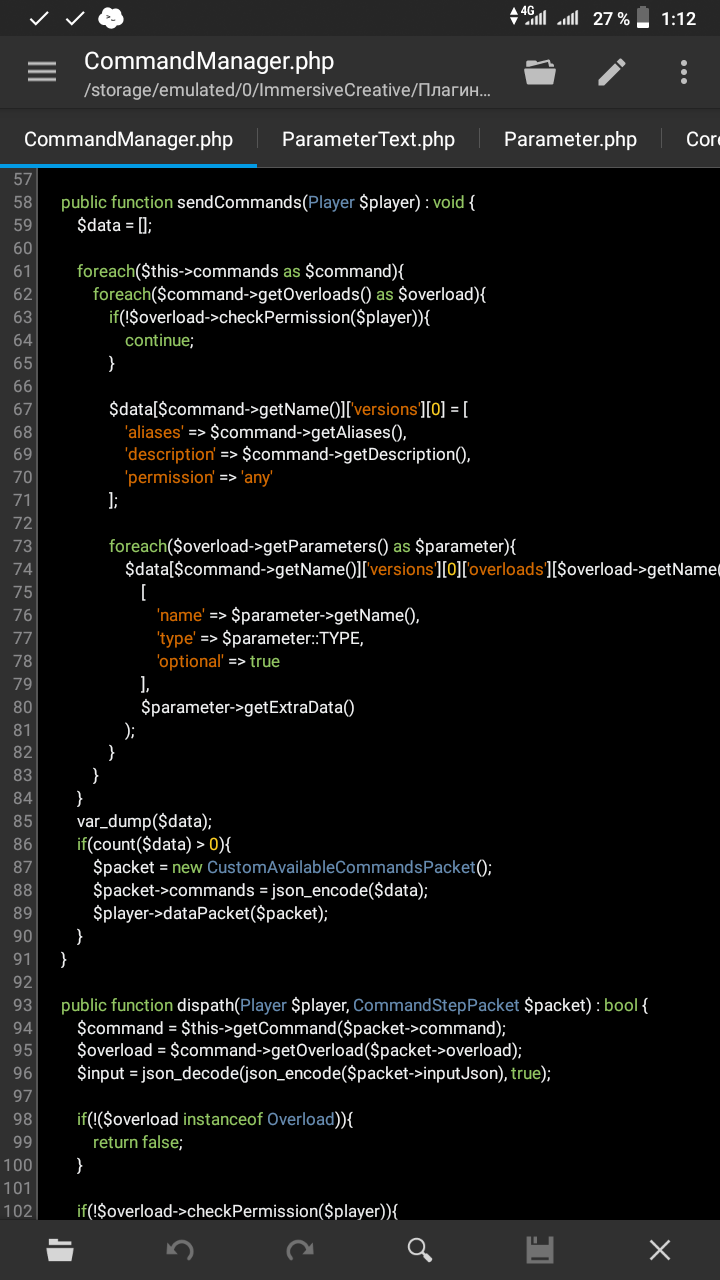Screen dimensions: 720x1280
Task: Tap the file path under the title
Action: click(x=288, y=91)
